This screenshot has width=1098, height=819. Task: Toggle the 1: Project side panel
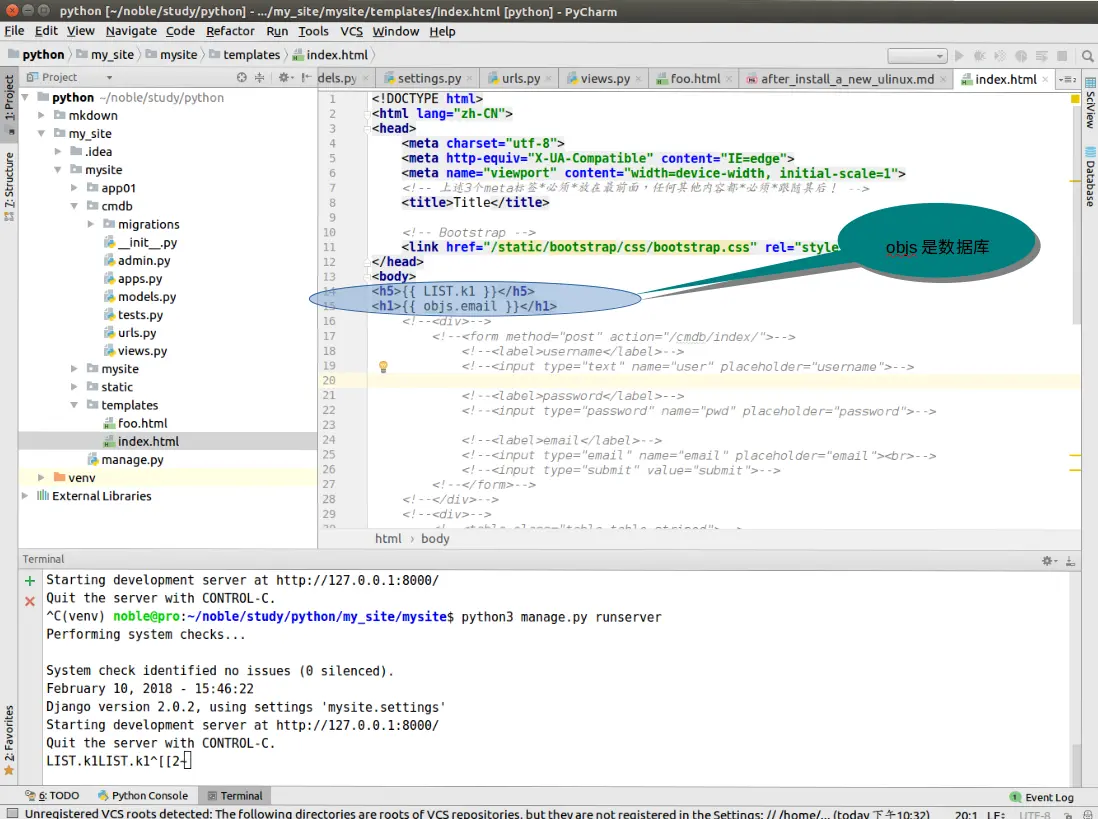9,99
